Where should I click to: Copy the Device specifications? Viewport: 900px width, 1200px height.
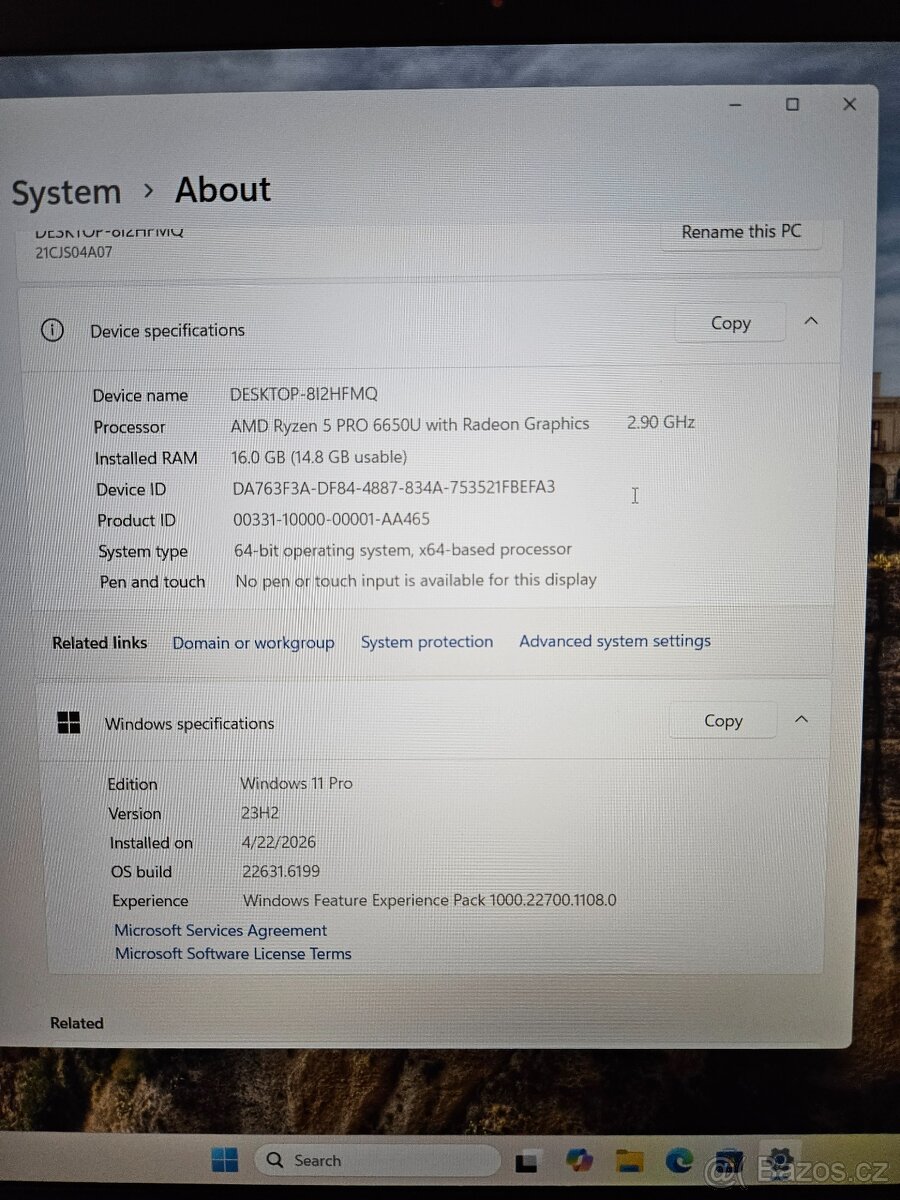(x=731, y=322)
